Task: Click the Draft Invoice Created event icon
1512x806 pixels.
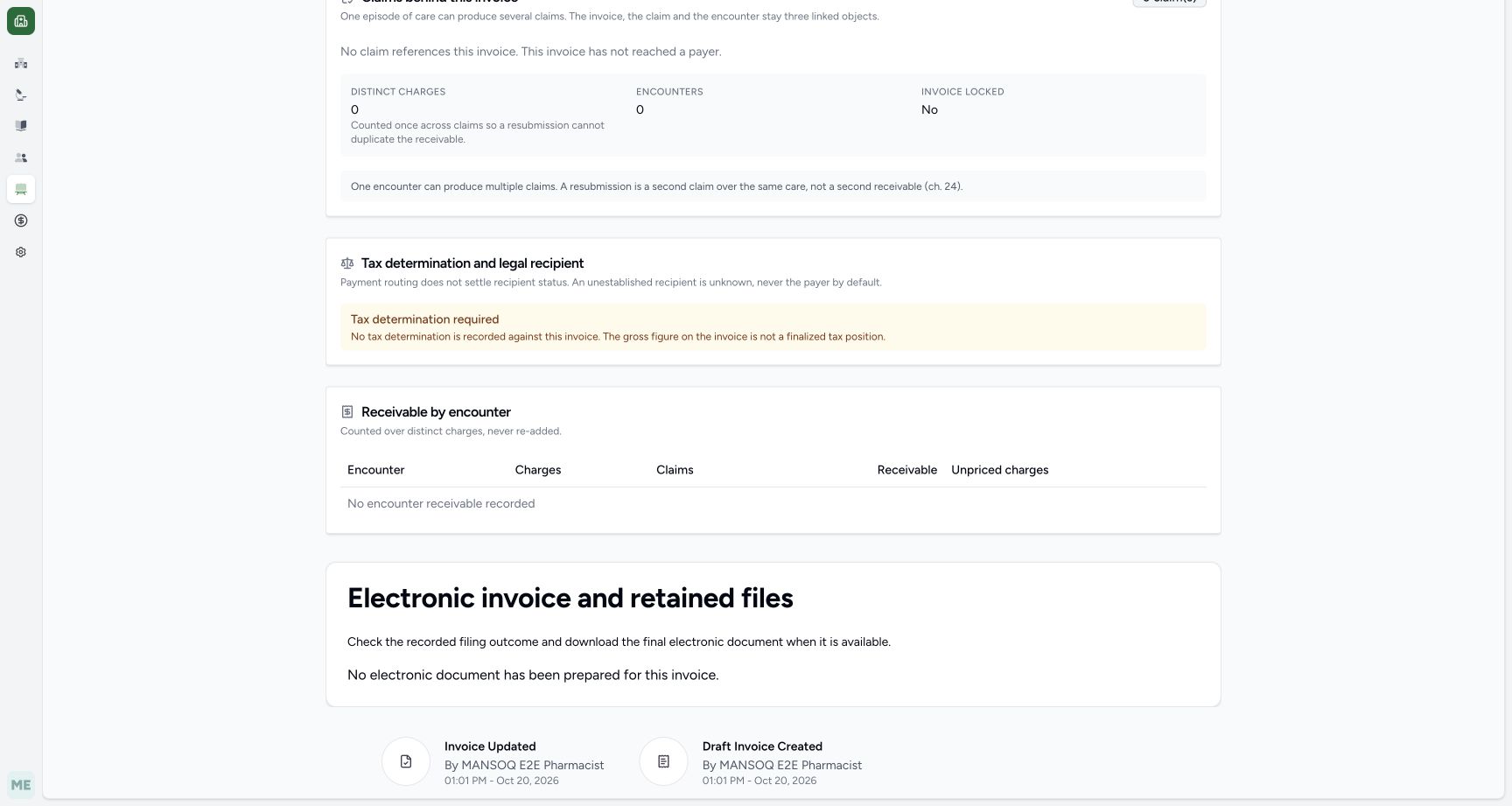Action: pyautogui.click(x=663, y=761)
